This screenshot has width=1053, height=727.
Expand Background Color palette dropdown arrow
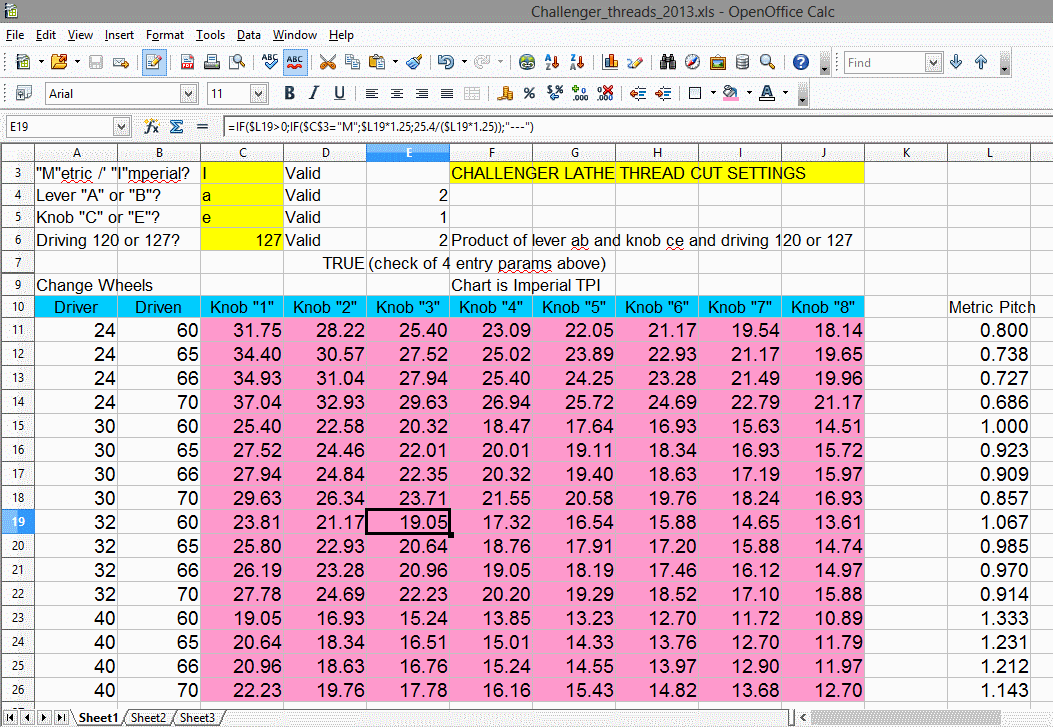tap(749, 93)
